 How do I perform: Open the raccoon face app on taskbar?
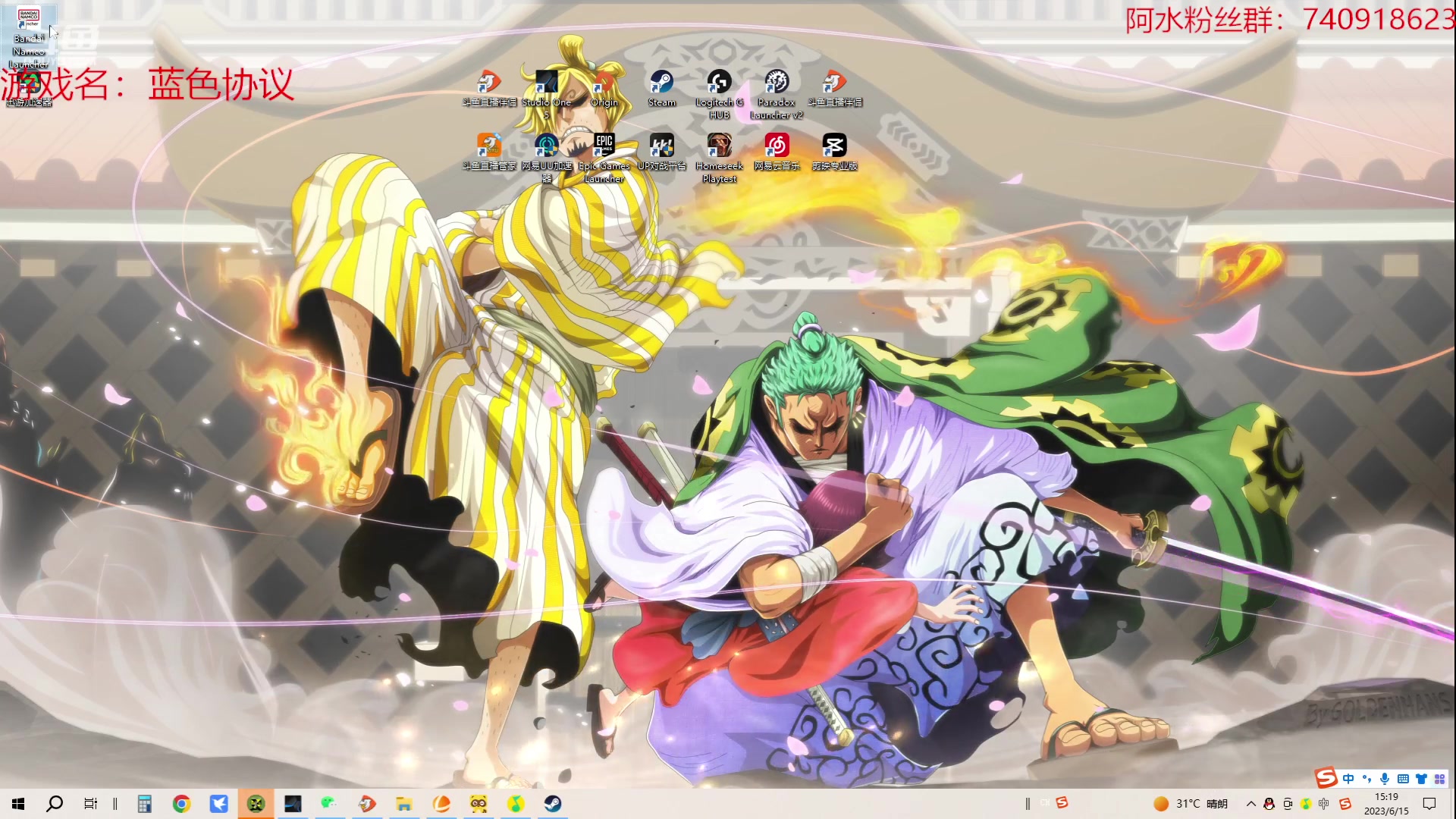479,804
